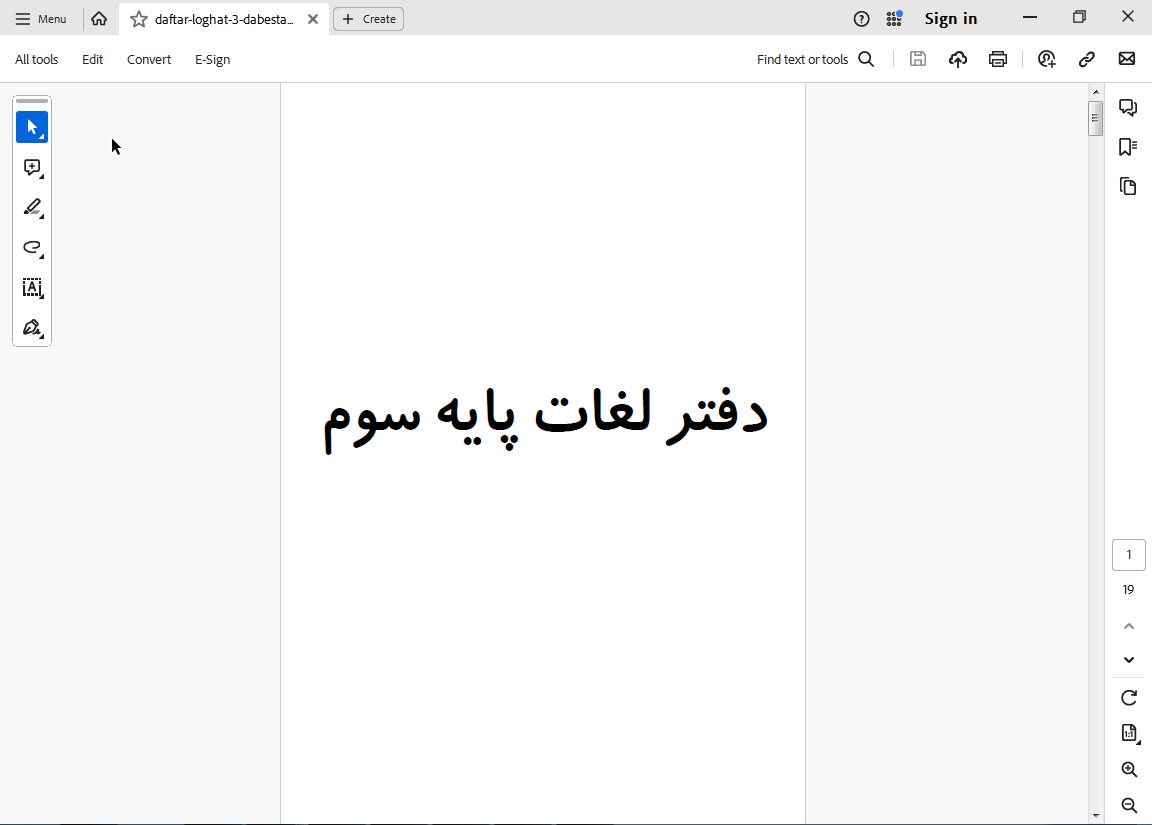This screenshot has width=1152, height=825.
Task: Star the daftar-loghat-3 document tab
Action: pos(138,19)
